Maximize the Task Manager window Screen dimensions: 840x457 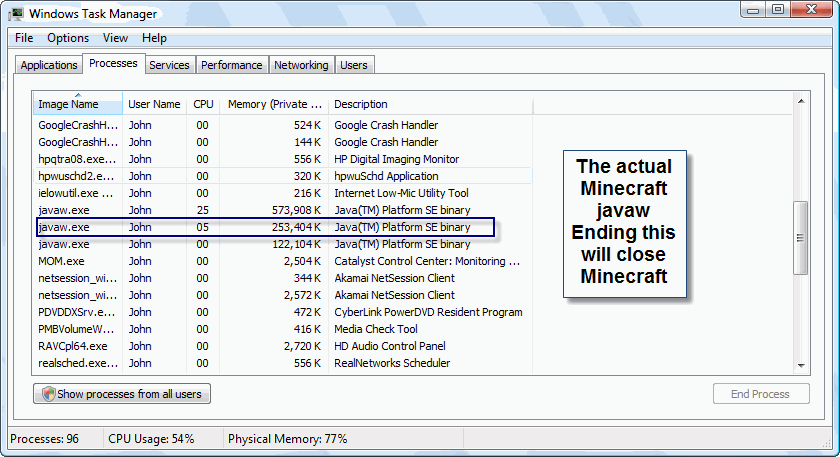778,10
